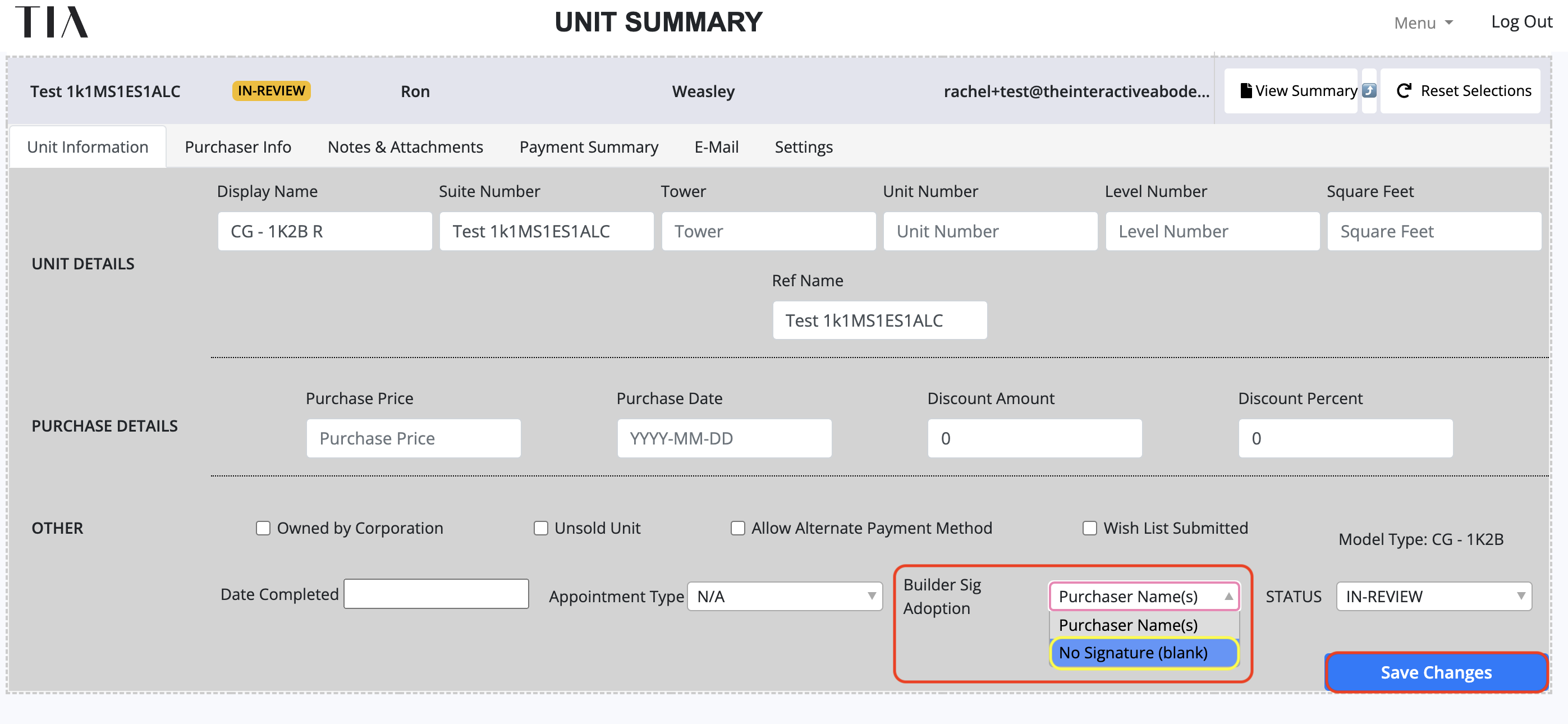Click the Date Completed field
This screenshot has height=724, width=1568.
click(437, 594)
